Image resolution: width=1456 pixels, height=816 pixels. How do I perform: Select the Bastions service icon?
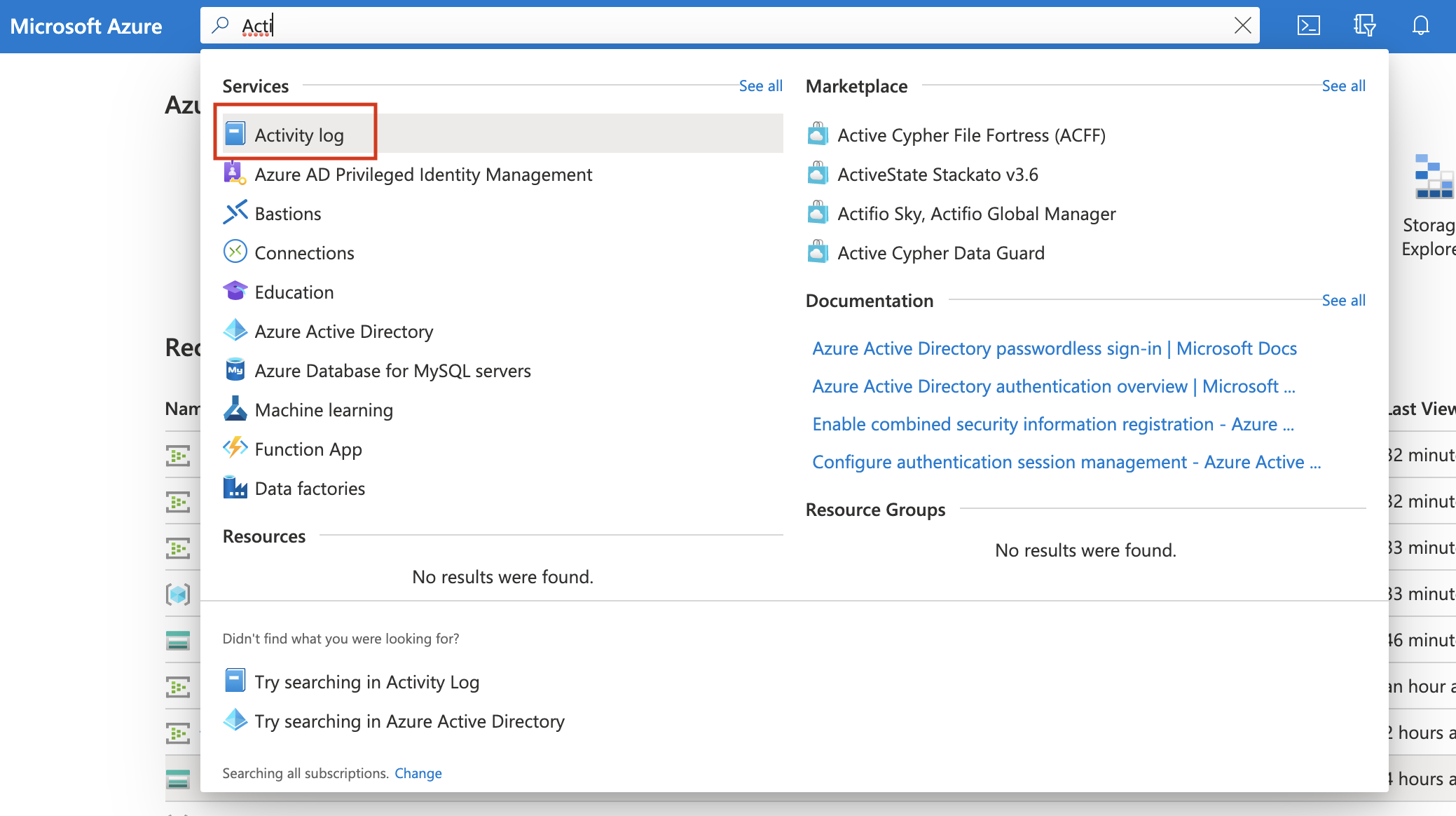click(235, 212)
